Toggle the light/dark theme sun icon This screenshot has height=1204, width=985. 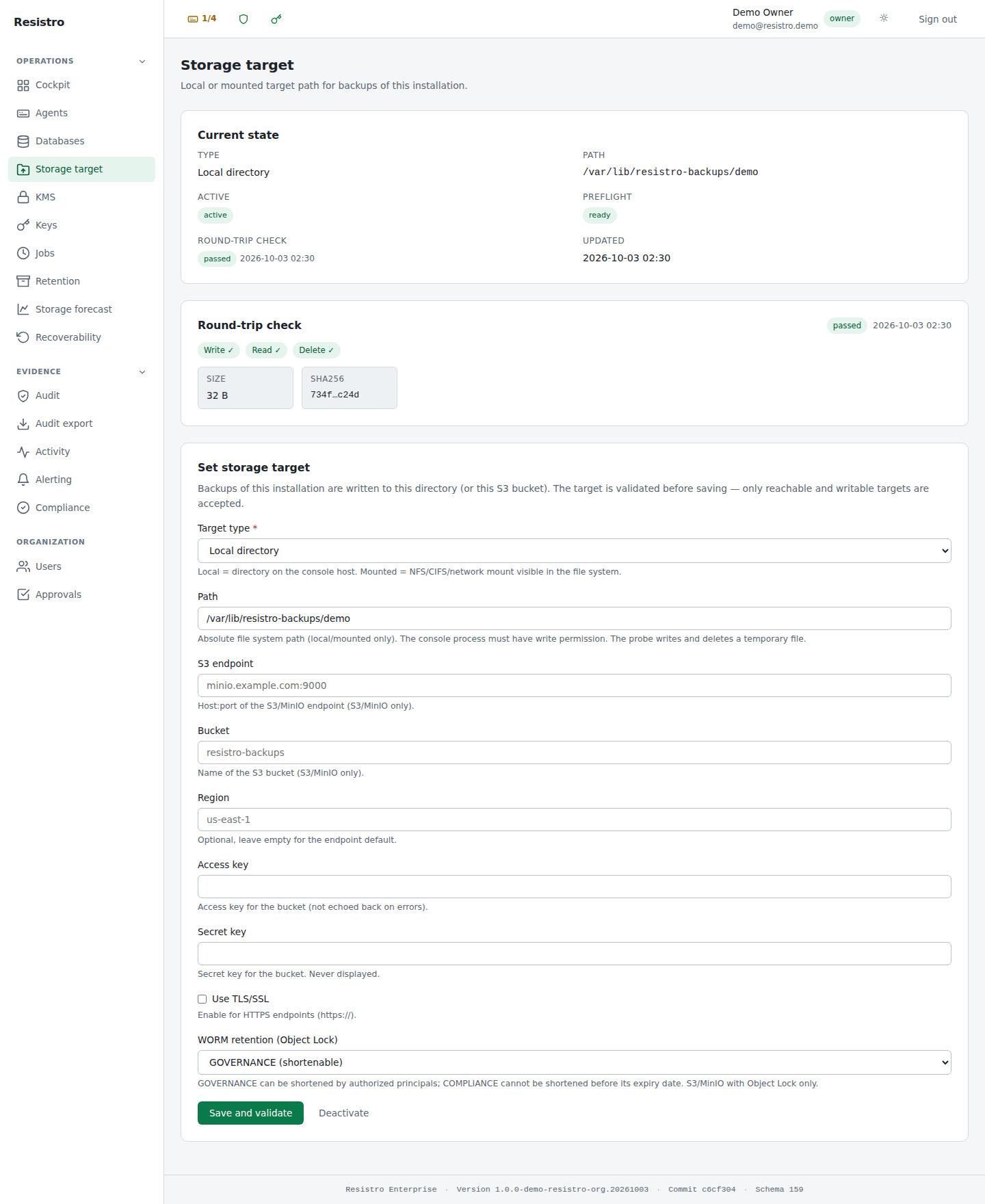[884, 18]
